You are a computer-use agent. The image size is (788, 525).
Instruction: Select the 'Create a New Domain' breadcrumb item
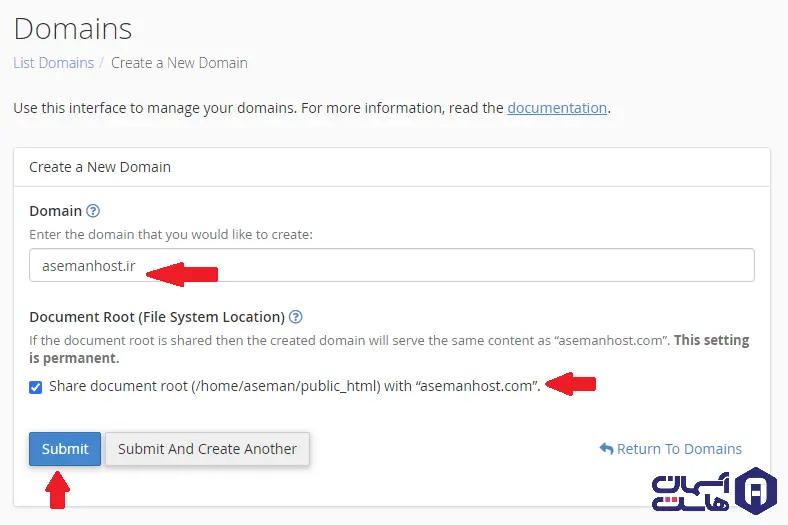pos(179,63)
